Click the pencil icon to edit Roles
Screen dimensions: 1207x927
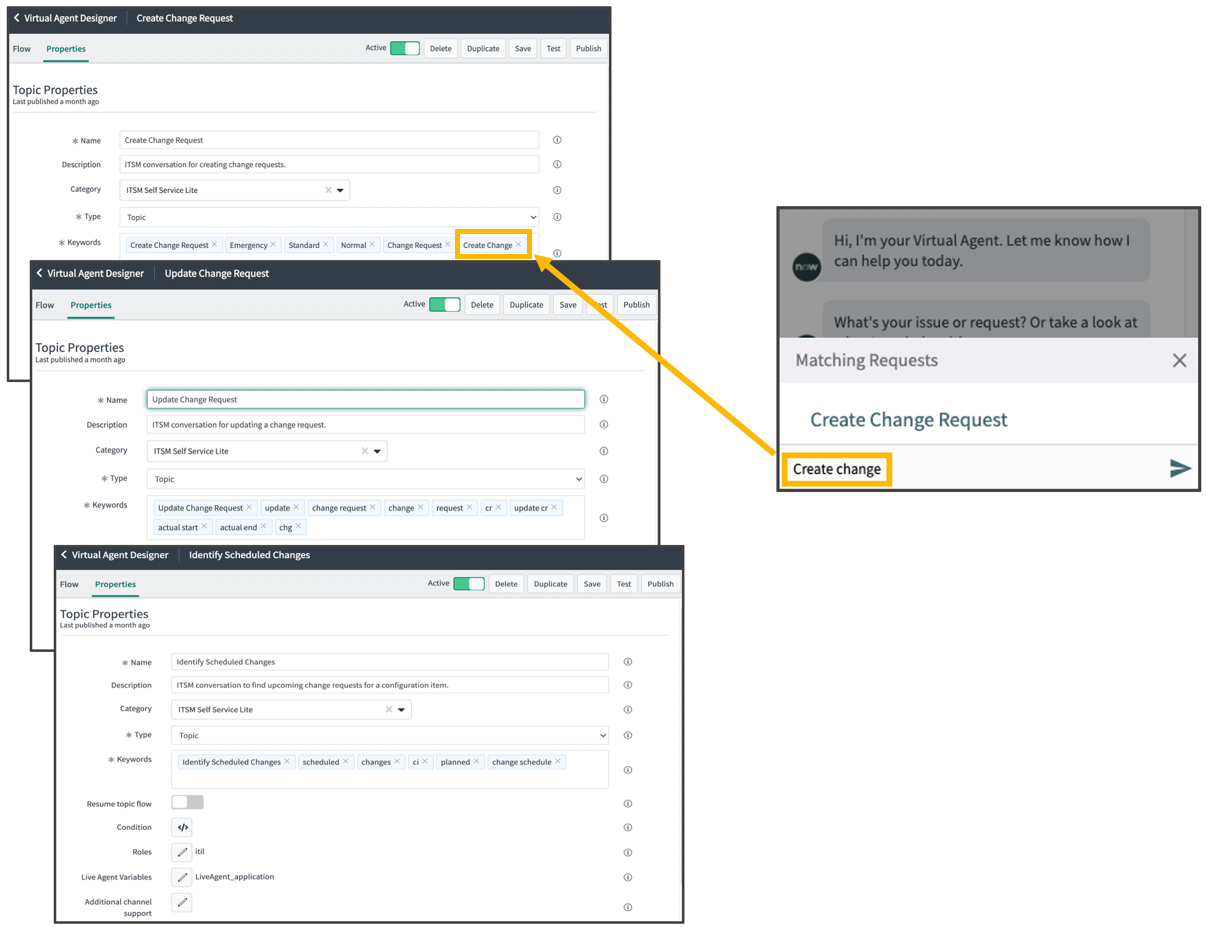coord(182,852)
